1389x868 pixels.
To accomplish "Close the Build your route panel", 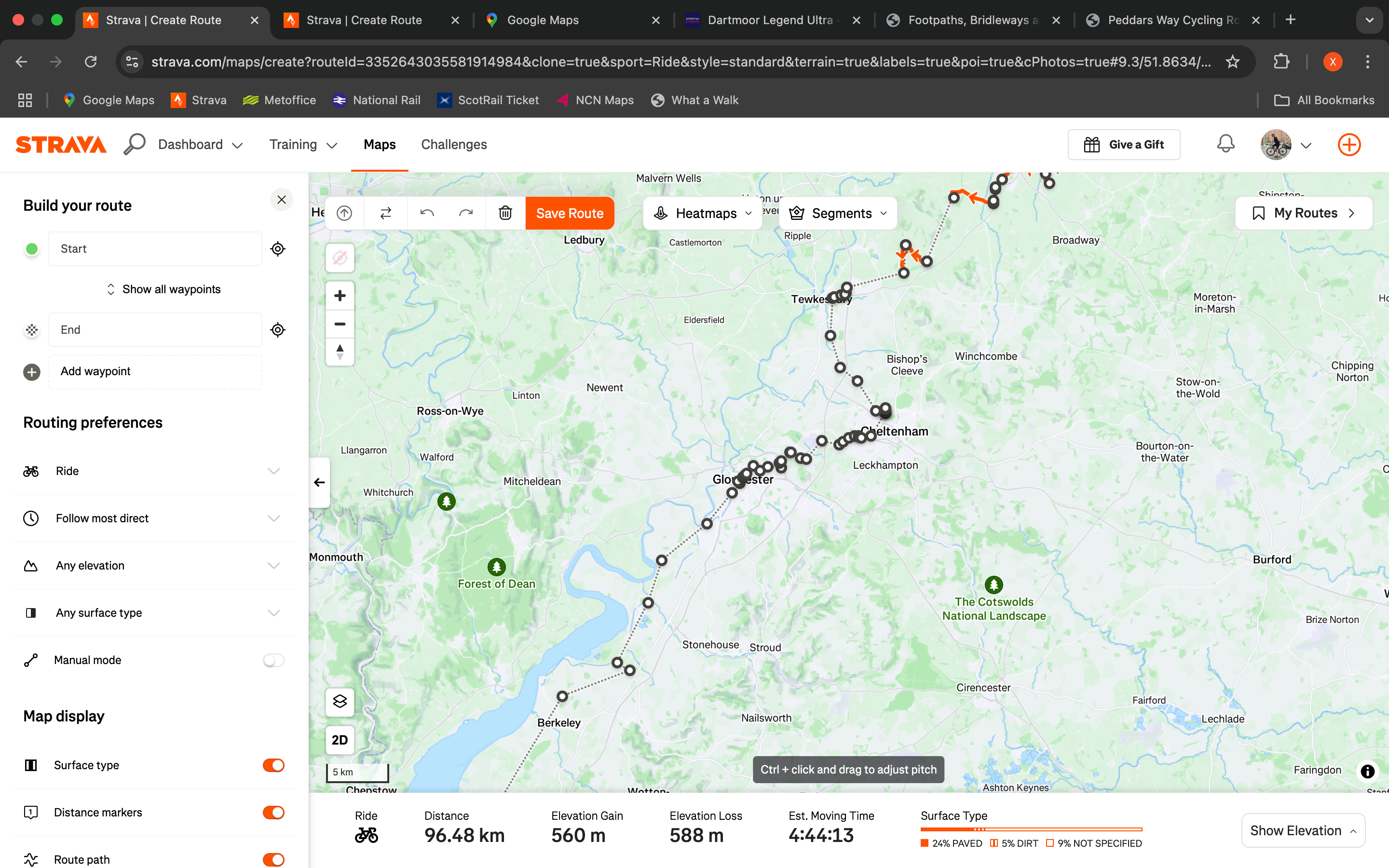I will 281,200.
